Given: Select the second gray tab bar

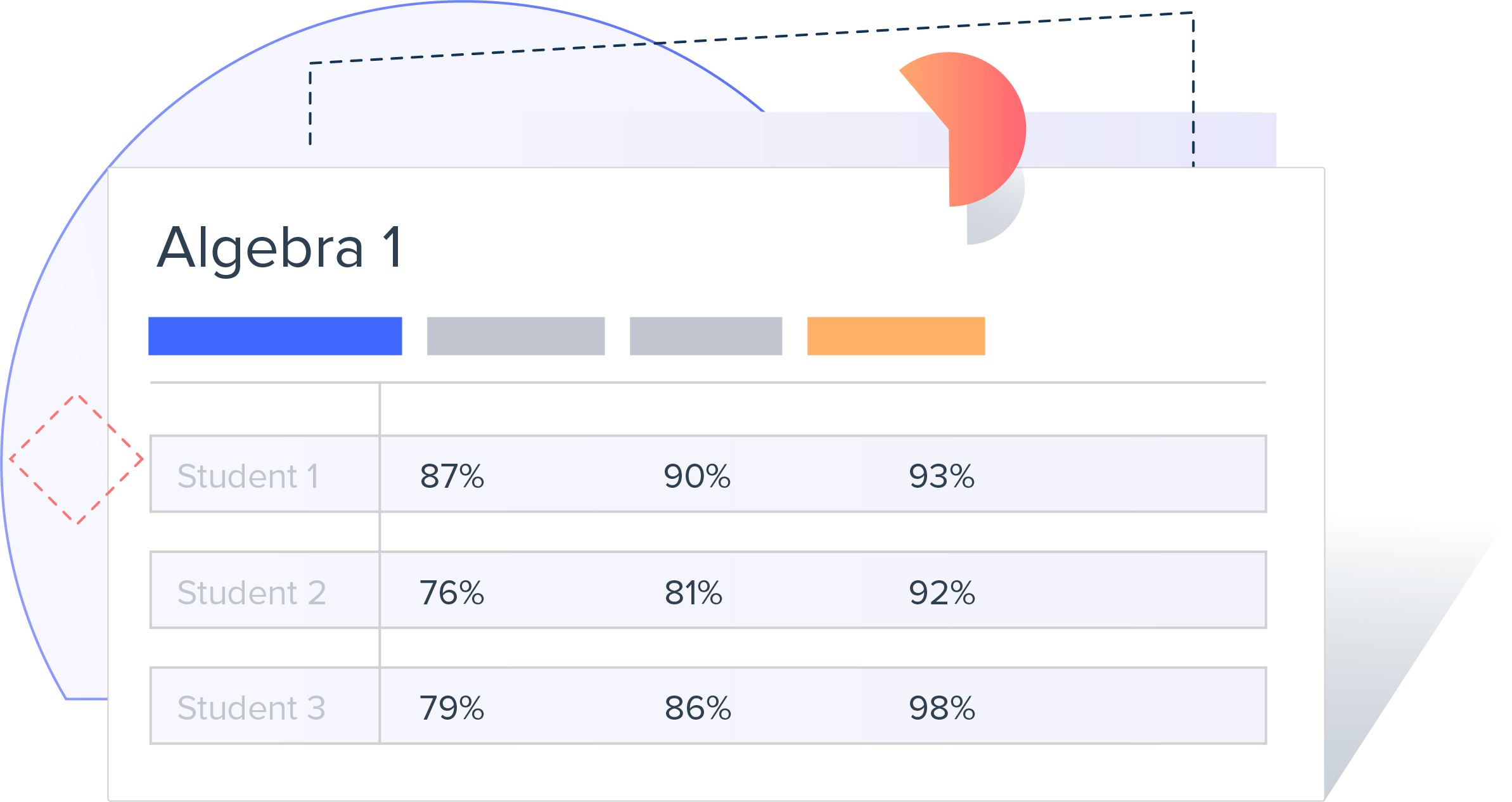Looking at the screenshot, I should [x=706, y=336].
